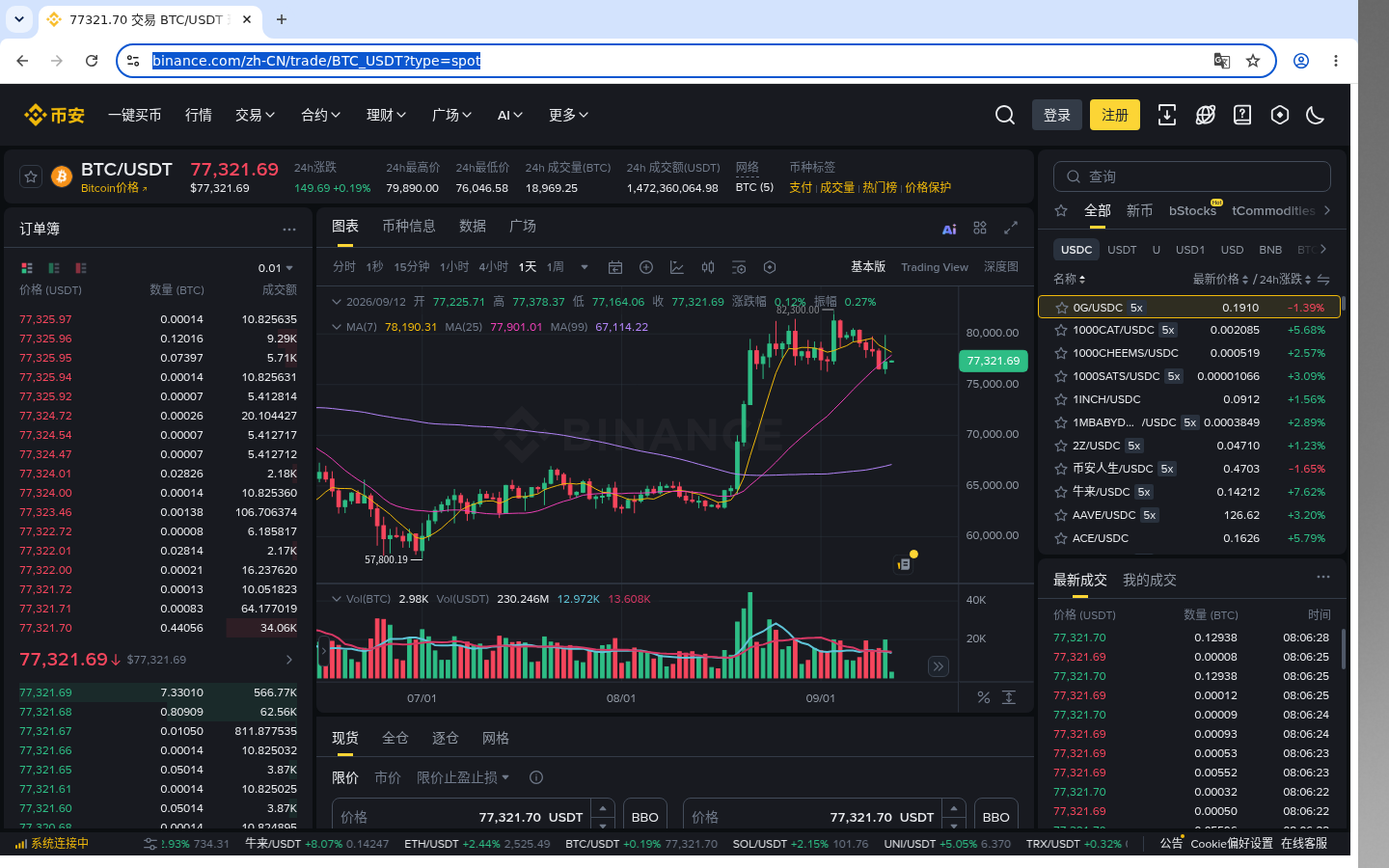Screen dimensions: 1389x868
Task: Open the chart display options icon
Action: [x=739, y=267]
